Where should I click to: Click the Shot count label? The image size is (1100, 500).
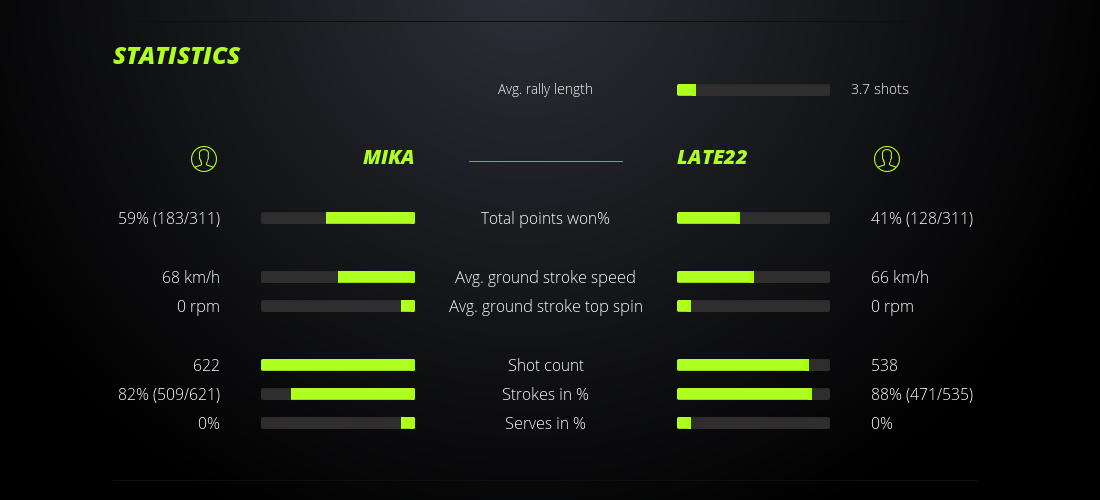tap(545, 365)
